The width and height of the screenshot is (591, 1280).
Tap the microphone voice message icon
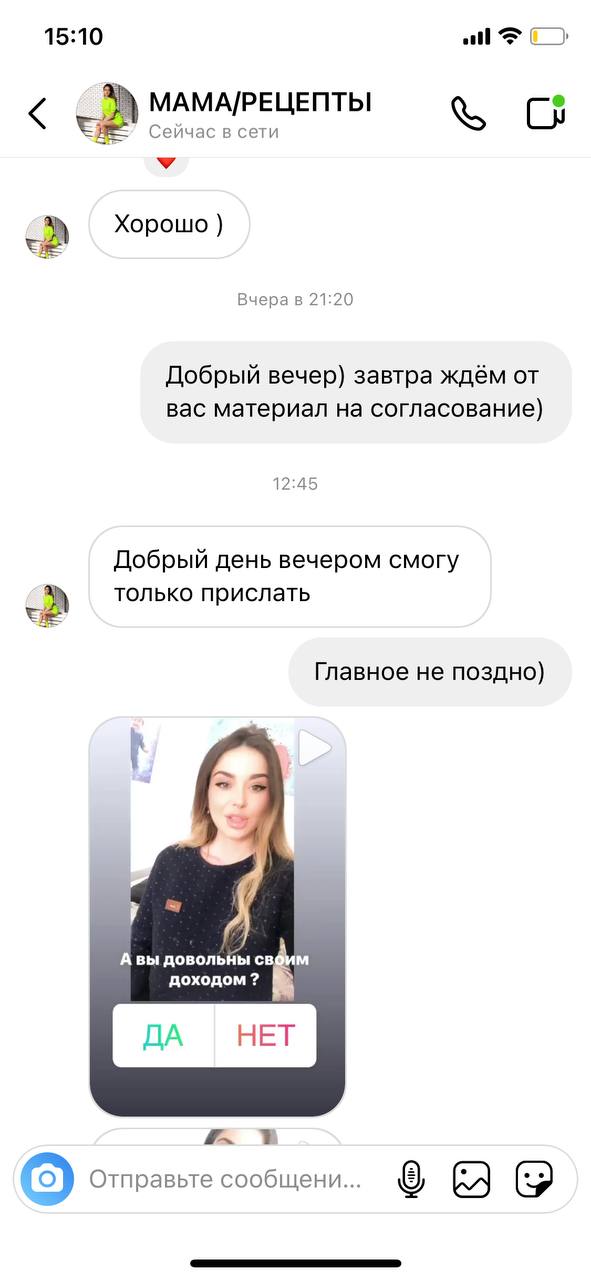click(411, 1179)
